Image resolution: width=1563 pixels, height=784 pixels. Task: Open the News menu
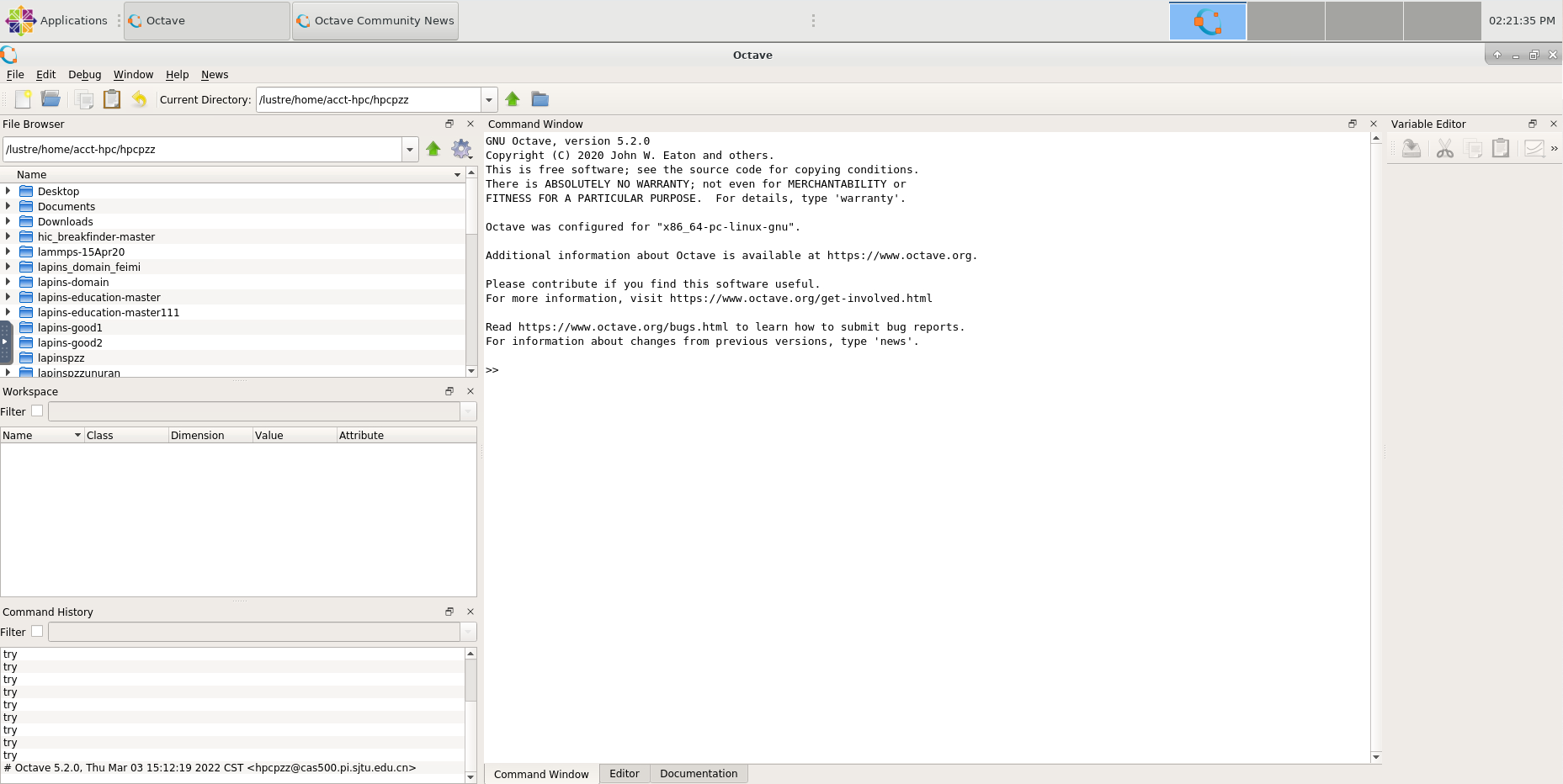215,75
